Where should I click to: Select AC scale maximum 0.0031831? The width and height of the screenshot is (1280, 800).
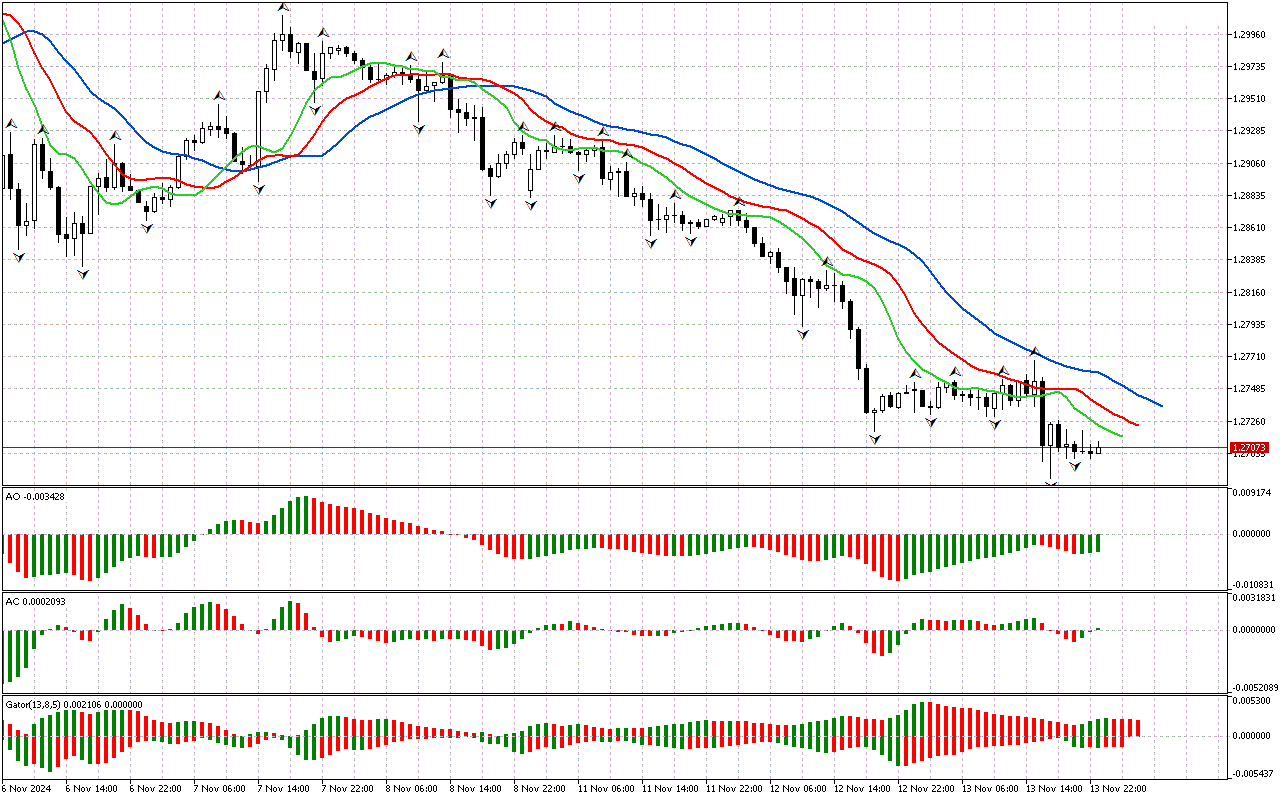1254,597
